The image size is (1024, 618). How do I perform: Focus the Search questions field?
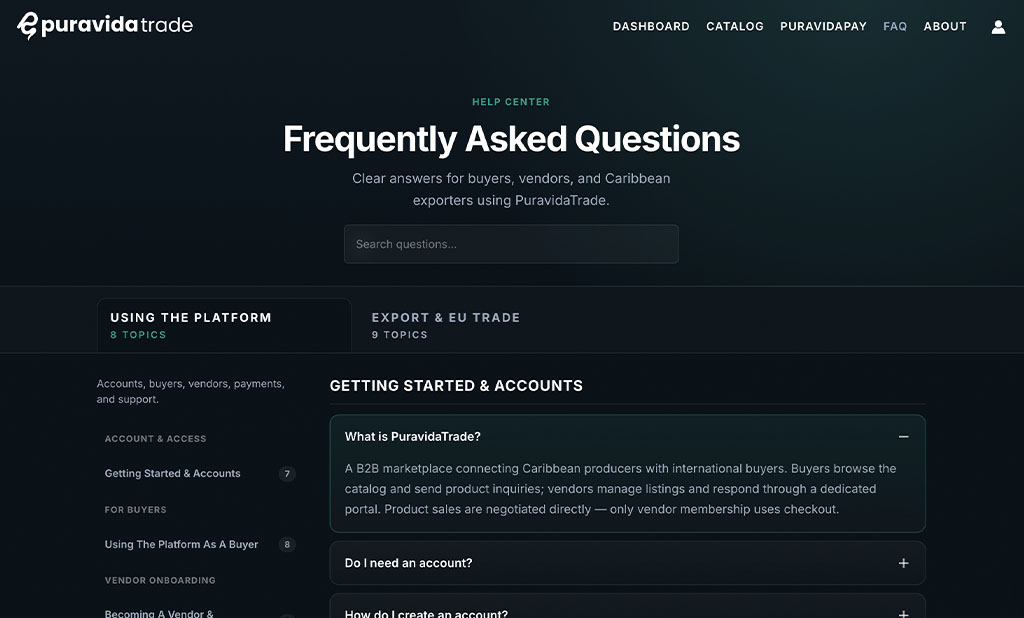[511, 244]
